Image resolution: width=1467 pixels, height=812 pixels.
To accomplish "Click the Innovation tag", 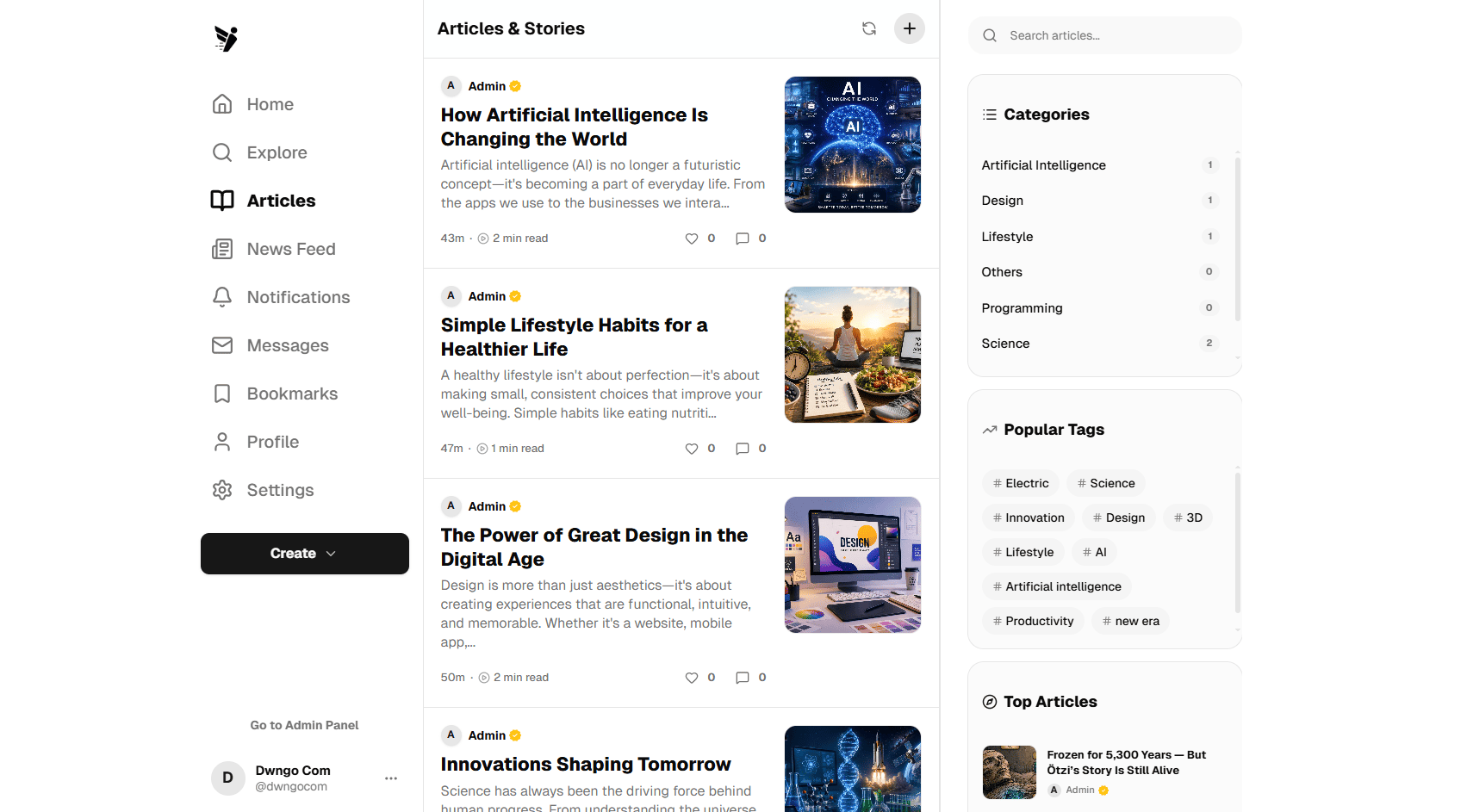I will point(1029,518).
